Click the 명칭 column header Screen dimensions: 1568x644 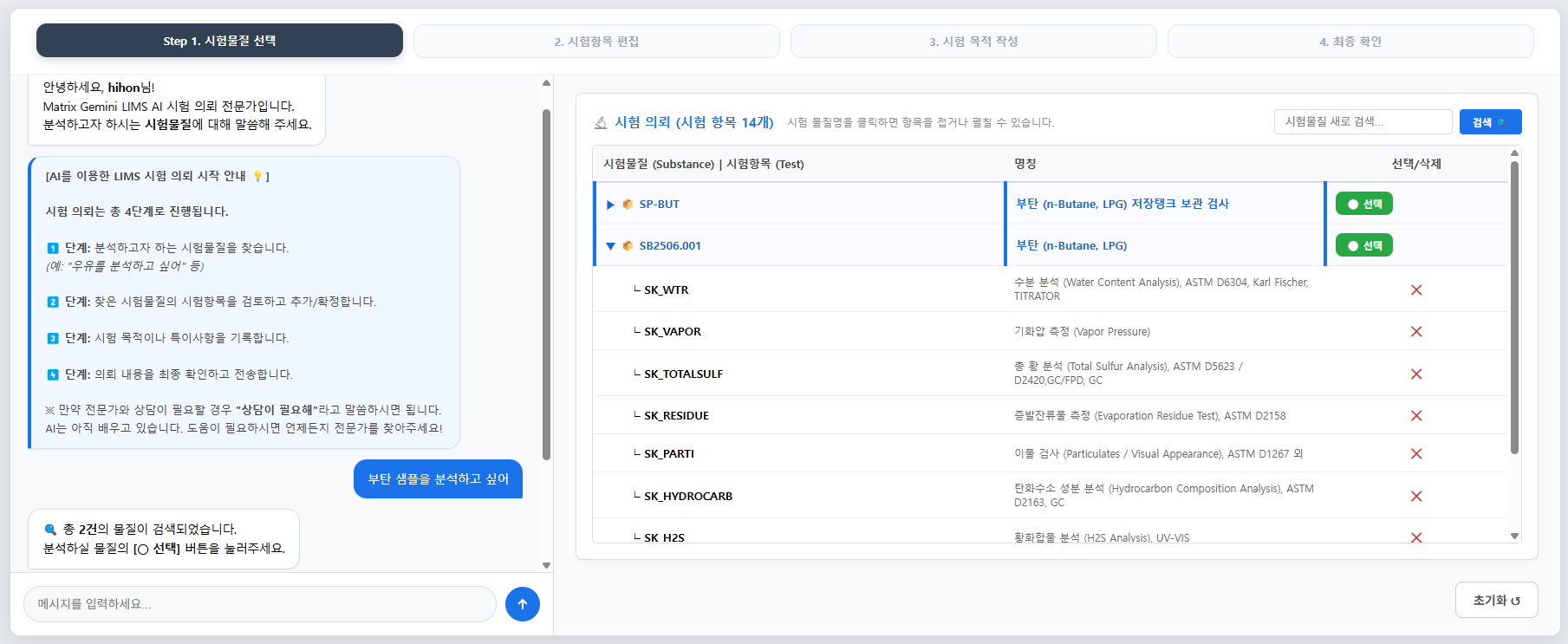(1025, 164)
